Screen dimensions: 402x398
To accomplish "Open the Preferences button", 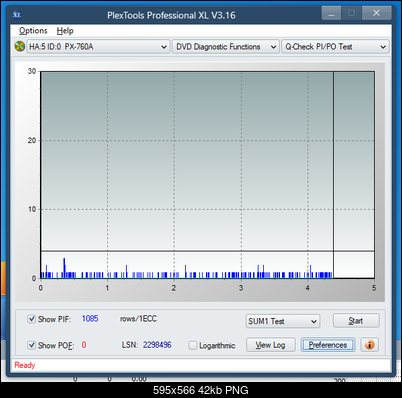I will (328, 345).
